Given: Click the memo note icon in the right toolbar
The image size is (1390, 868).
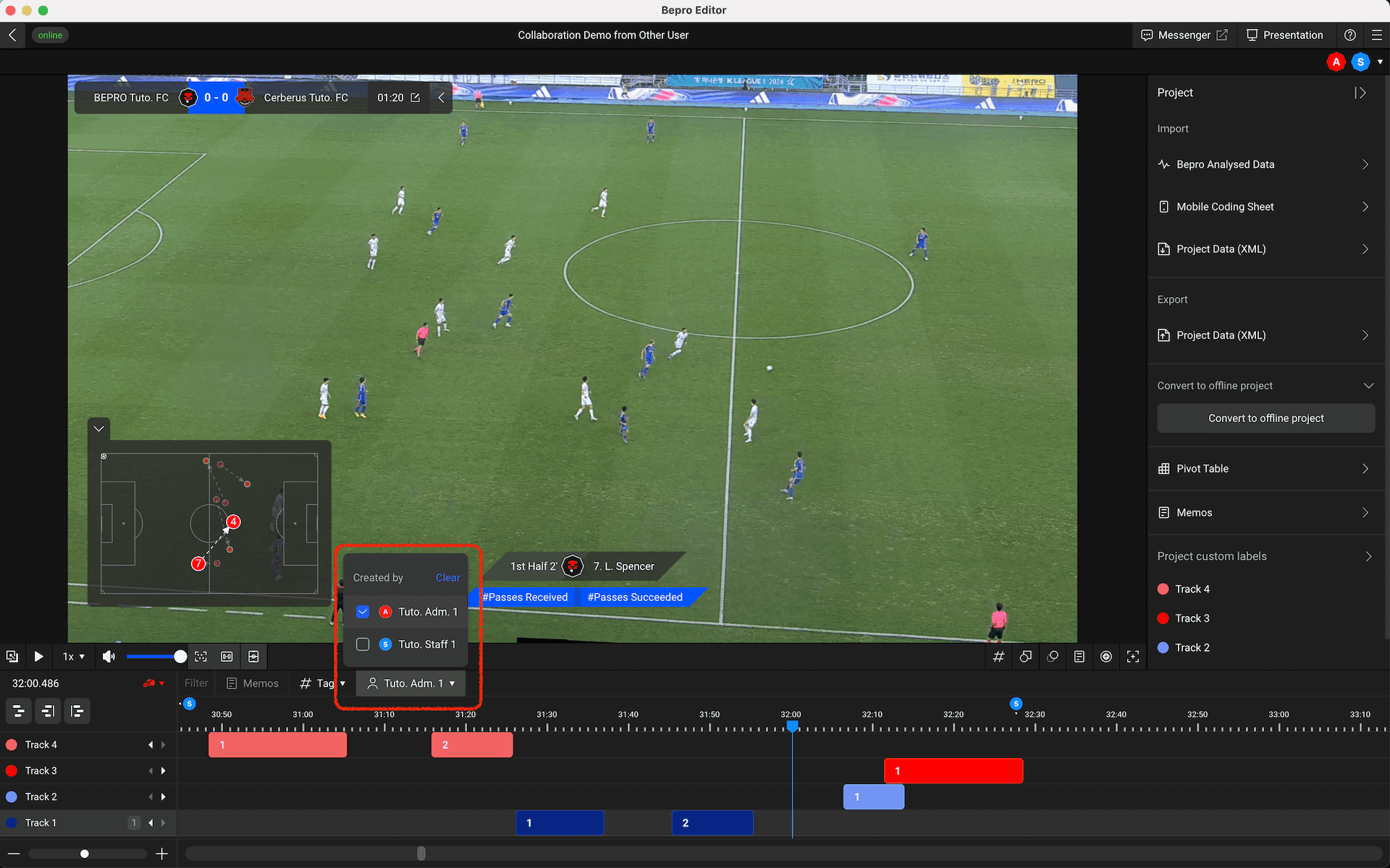Looking at the screenshot, I should (x=1079, y=657).
